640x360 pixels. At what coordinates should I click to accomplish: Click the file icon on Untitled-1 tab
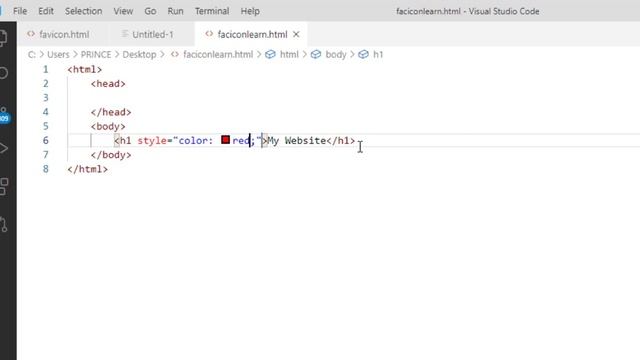point(125,34)
